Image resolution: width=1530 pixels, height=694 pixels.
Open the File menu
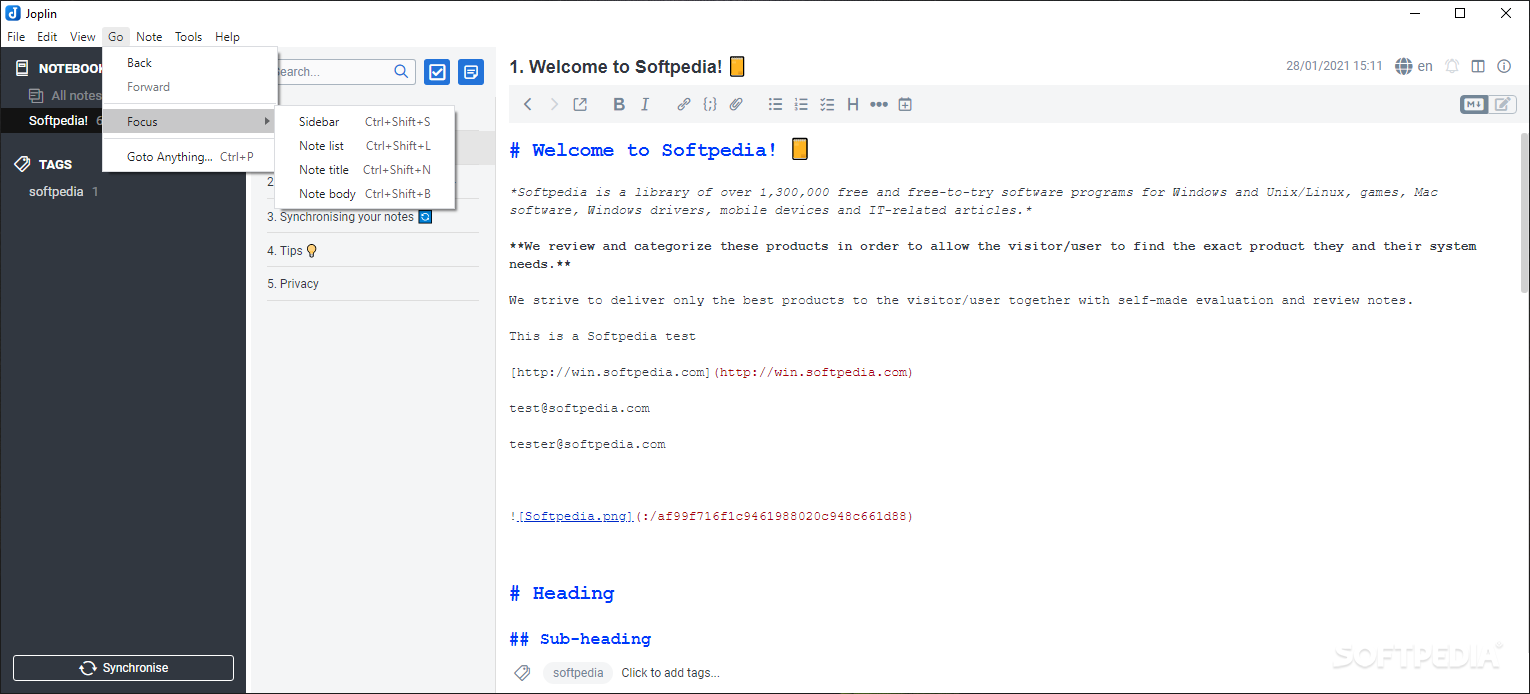pyautogui.click(x=16, y=37)
